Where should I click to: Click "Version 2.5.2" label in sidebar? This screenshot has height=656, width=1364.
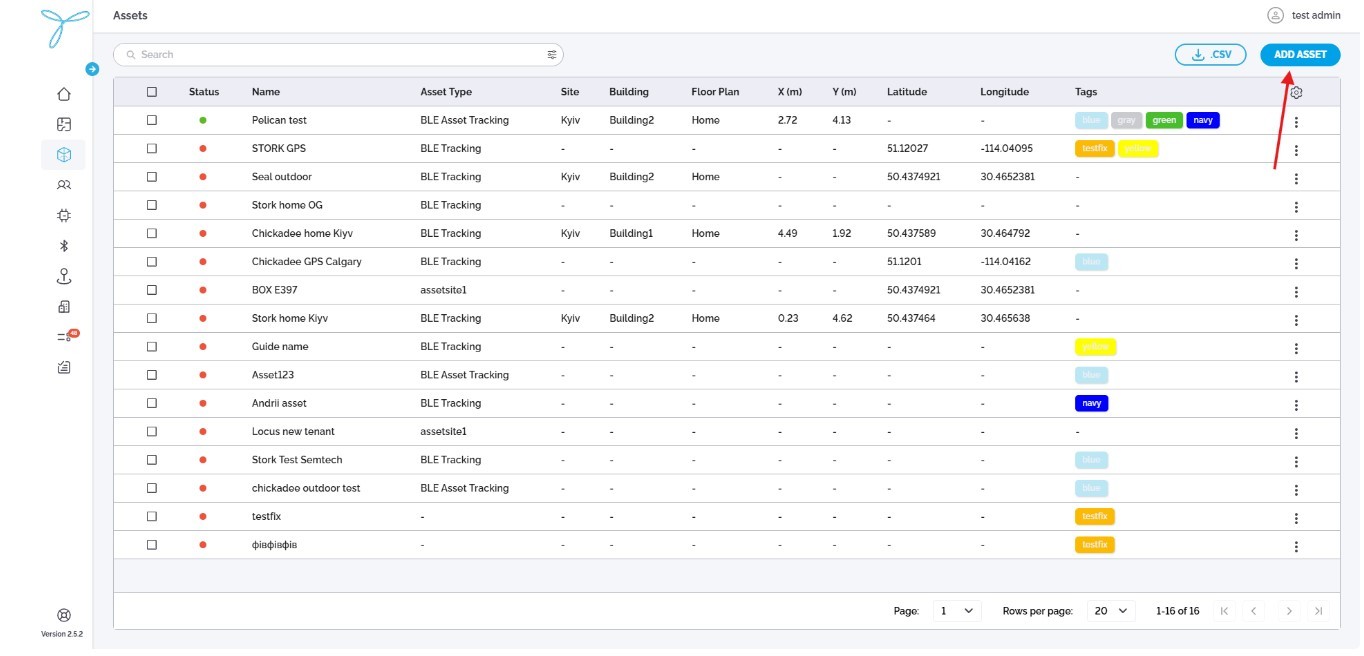coord(62,634)
